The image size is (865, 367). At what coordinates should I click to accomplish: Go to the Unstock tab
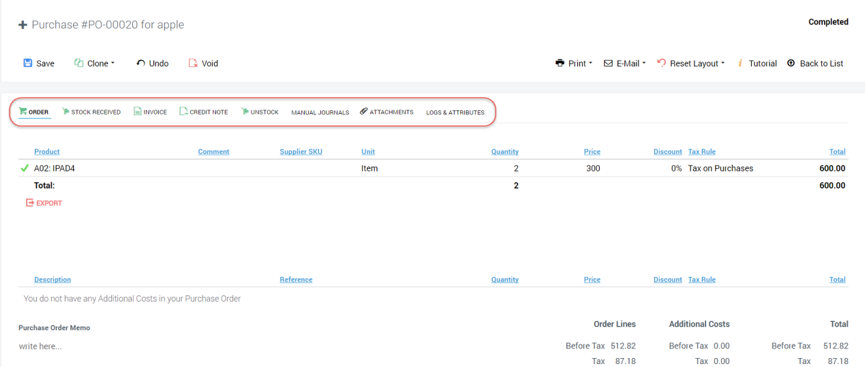[x=260, y=112]
